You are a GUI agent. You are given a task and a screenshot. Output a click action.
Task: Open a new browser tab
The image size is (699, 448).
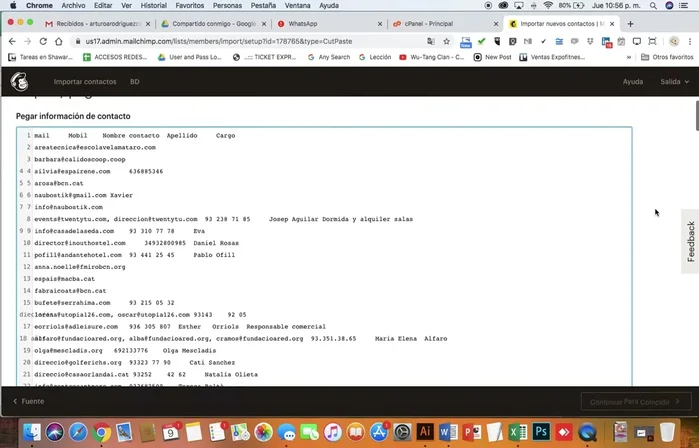pyautogui.click(x=630, y=23)
